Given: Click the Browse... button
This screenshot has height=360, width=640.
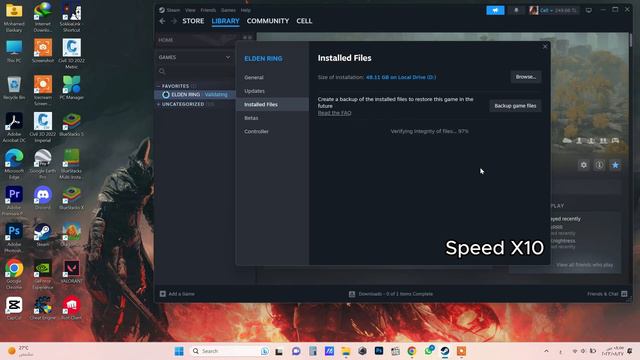Looking at the screenshot, I should point(526,77).
